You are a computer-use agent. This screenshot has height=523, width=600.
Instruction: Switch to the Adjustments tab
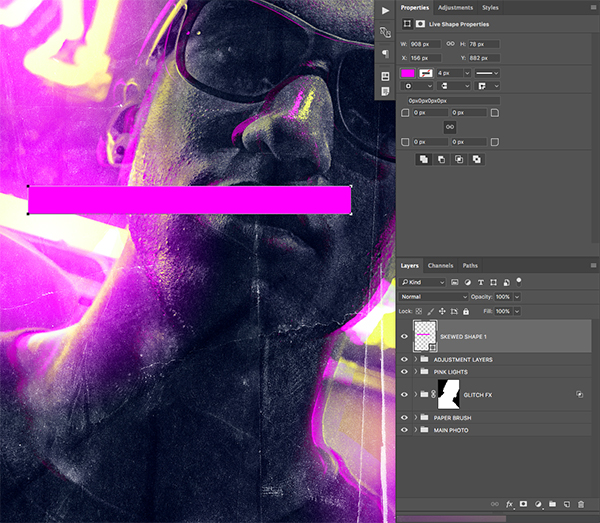[455, 8]
